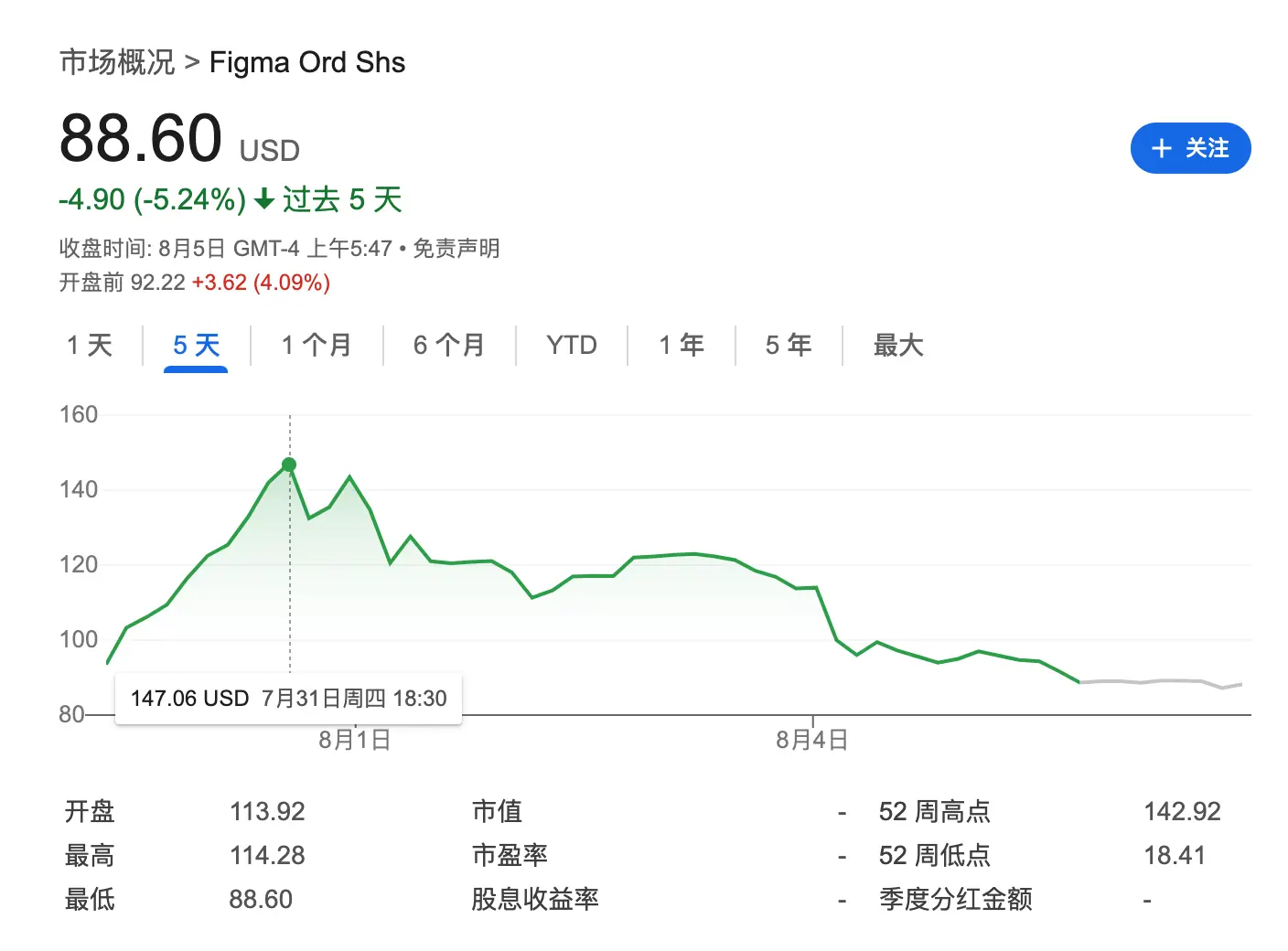Screen dimensions: 1288x951
Task: Switch chart to 6 个月 range
Action: point(448,346)
